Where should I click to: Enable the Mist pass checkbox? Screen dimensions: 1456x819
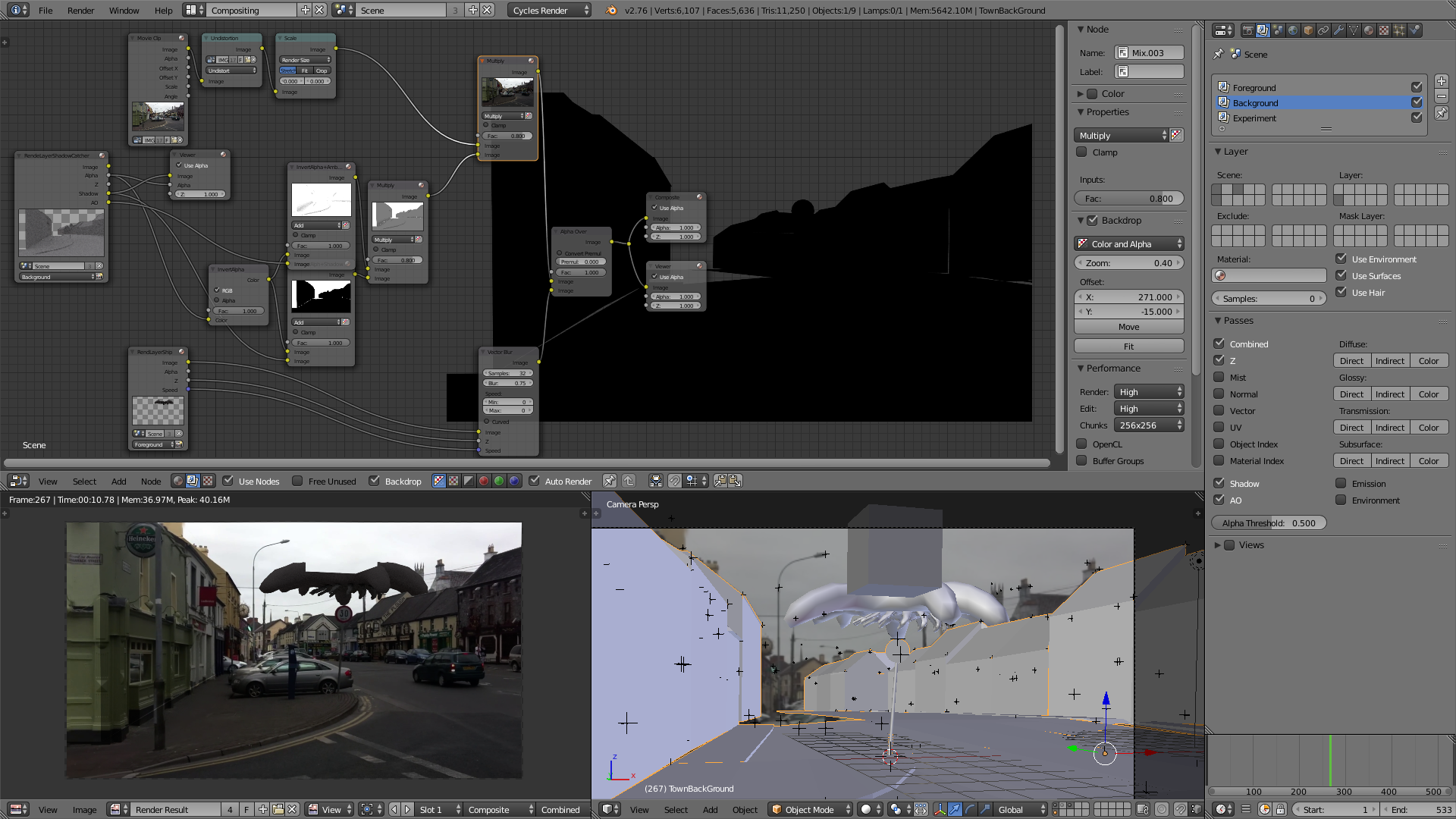tap(1219, 377)
